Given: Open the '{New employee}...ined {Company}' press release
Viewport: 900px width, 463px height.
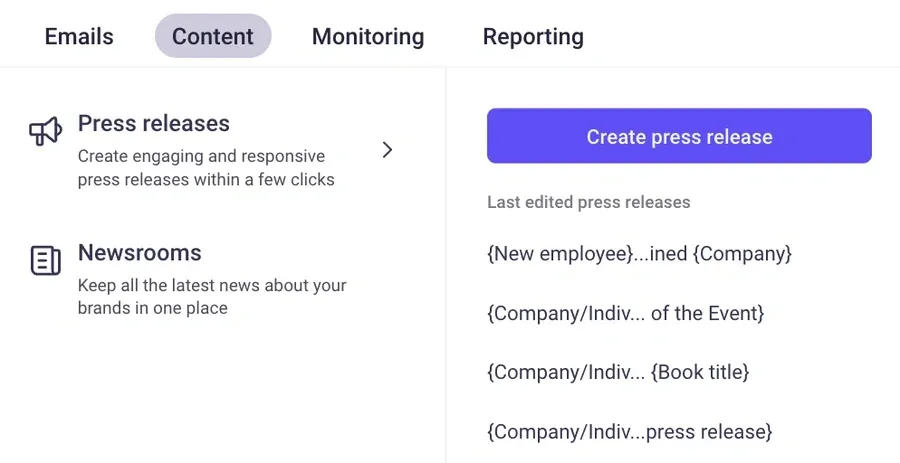Looking at the screenshot, I should pyautogui.click(x=639, y=254).
